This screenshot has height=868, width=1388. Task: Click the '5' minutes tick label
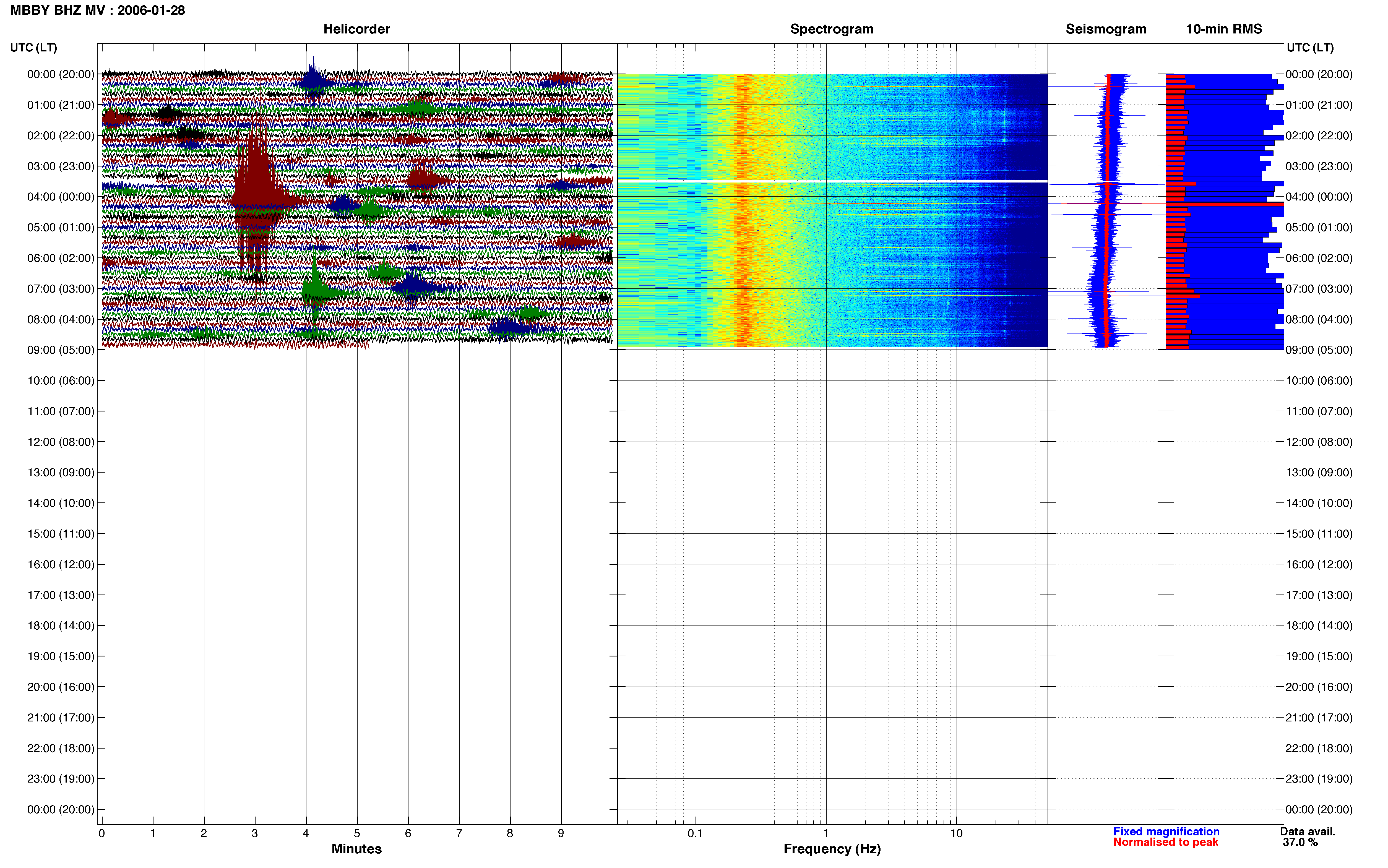pyautogui.click(x=357, y=833)
